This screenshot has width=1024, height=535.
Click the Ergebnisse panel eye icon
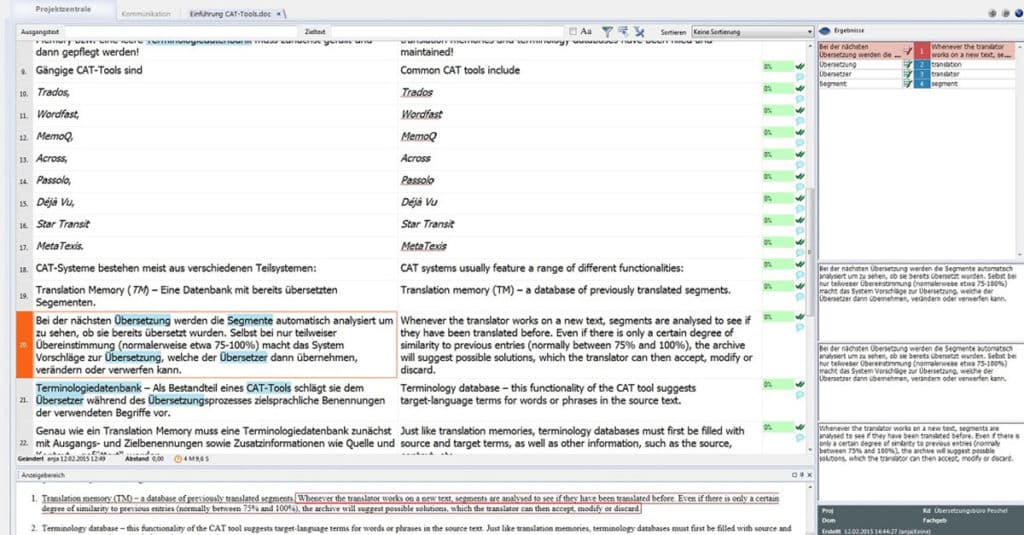tap(824, 31)
